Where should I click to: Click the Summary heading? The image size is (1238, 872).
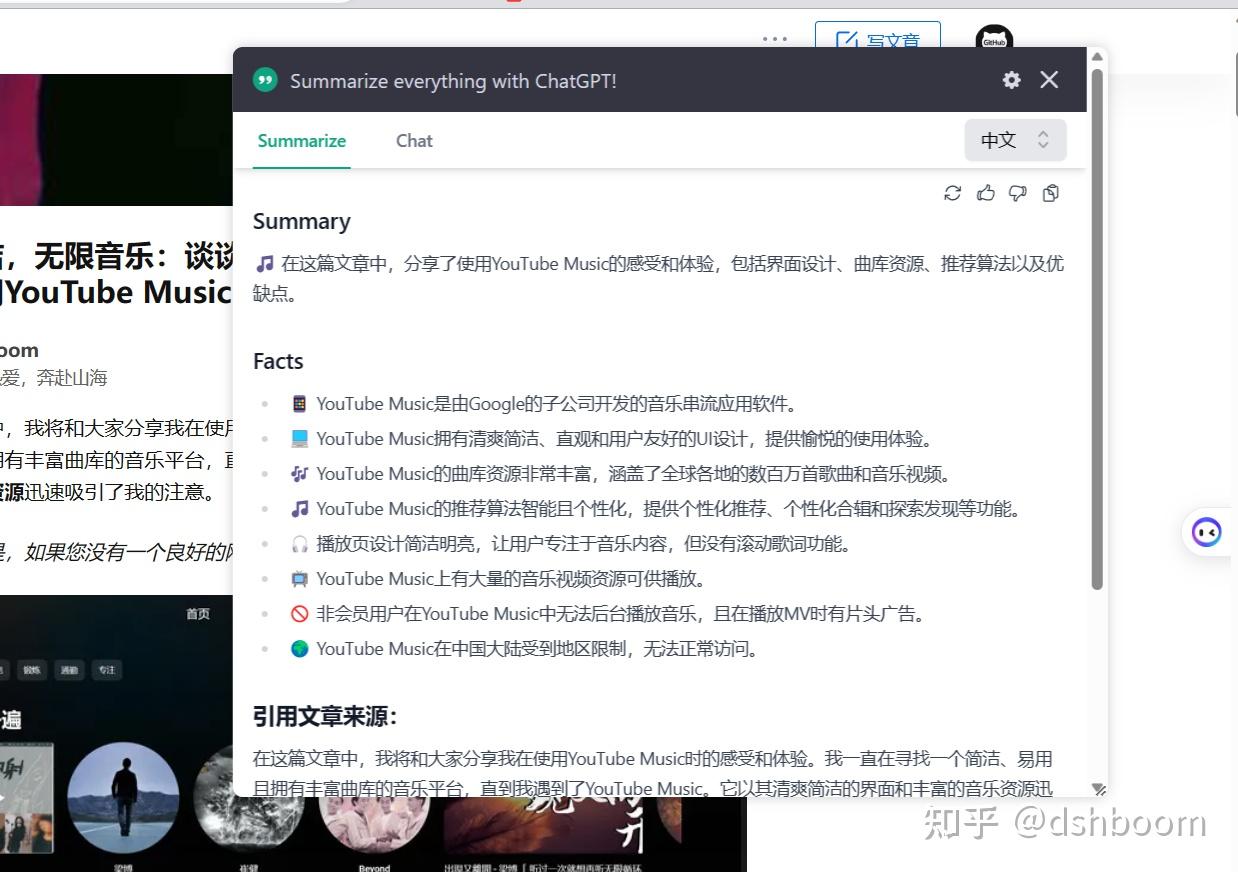point(301,222)
